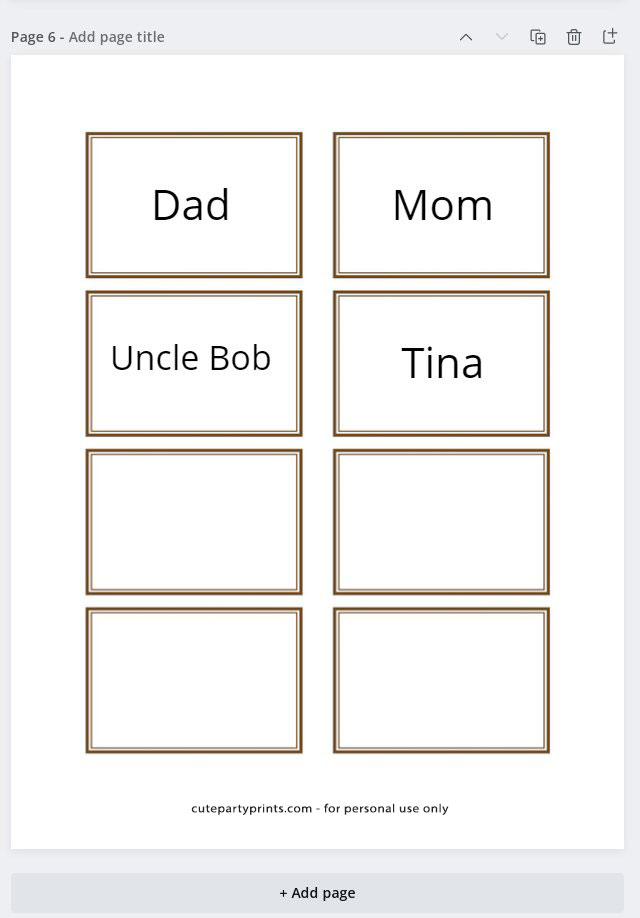Select the Dad text on the card
This screenshot has width=640, height=918.
191,205
